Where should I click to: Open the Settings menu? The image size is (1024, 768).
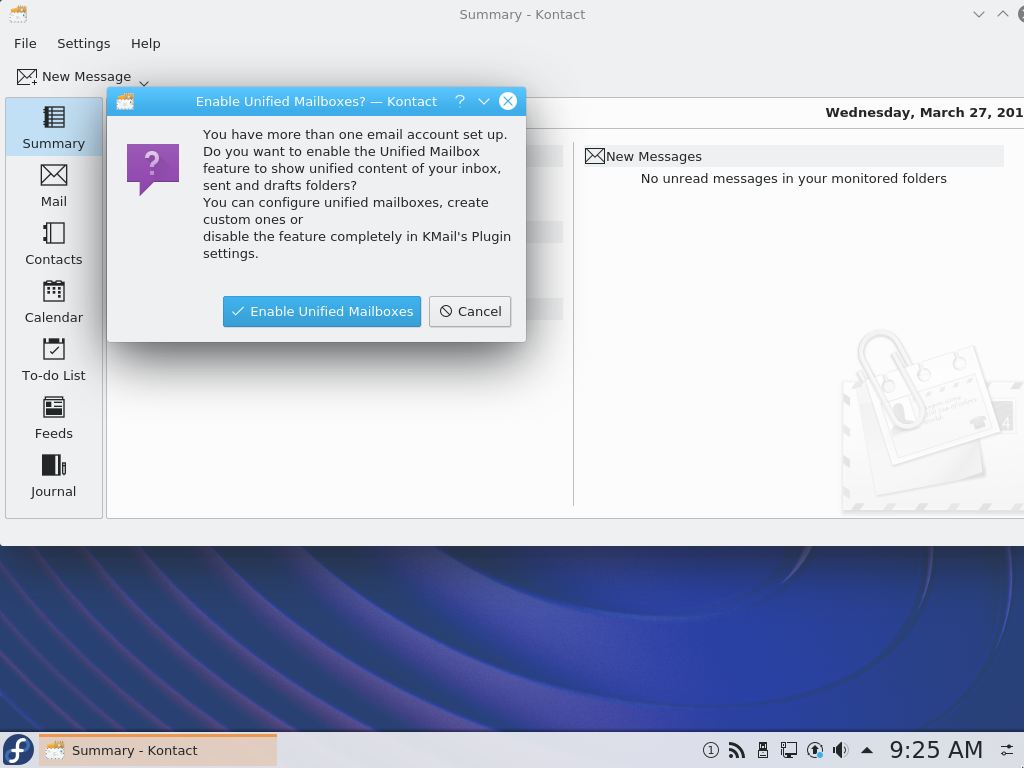pos(84,43)
